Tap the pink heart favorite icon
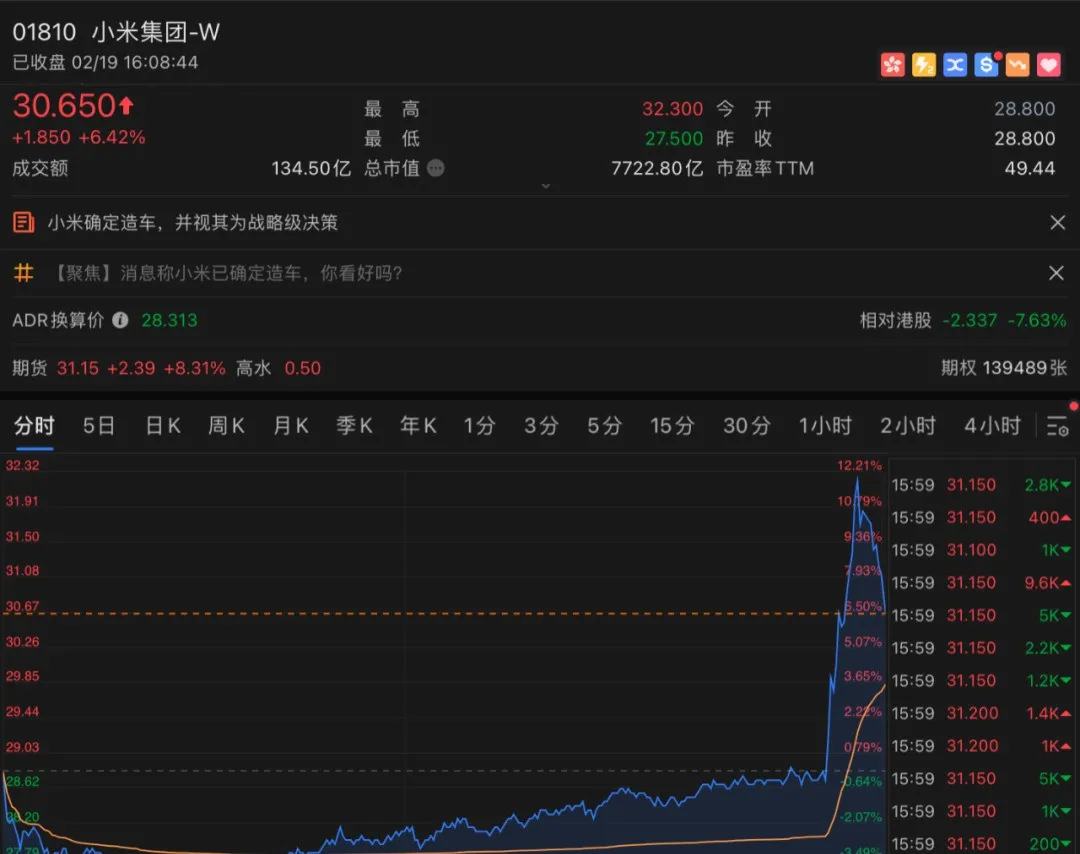This screenshot has height=854, width=1080. (1048, 65)
